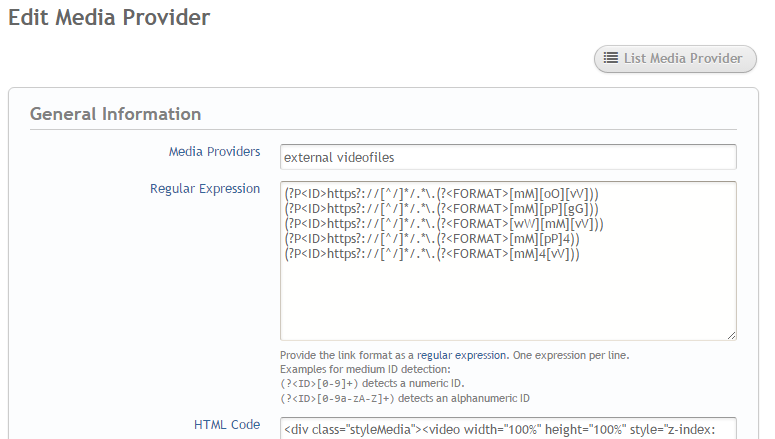Click the Edit Media Provider page heading
Viewport: 775px width, 439px height.
109,17
